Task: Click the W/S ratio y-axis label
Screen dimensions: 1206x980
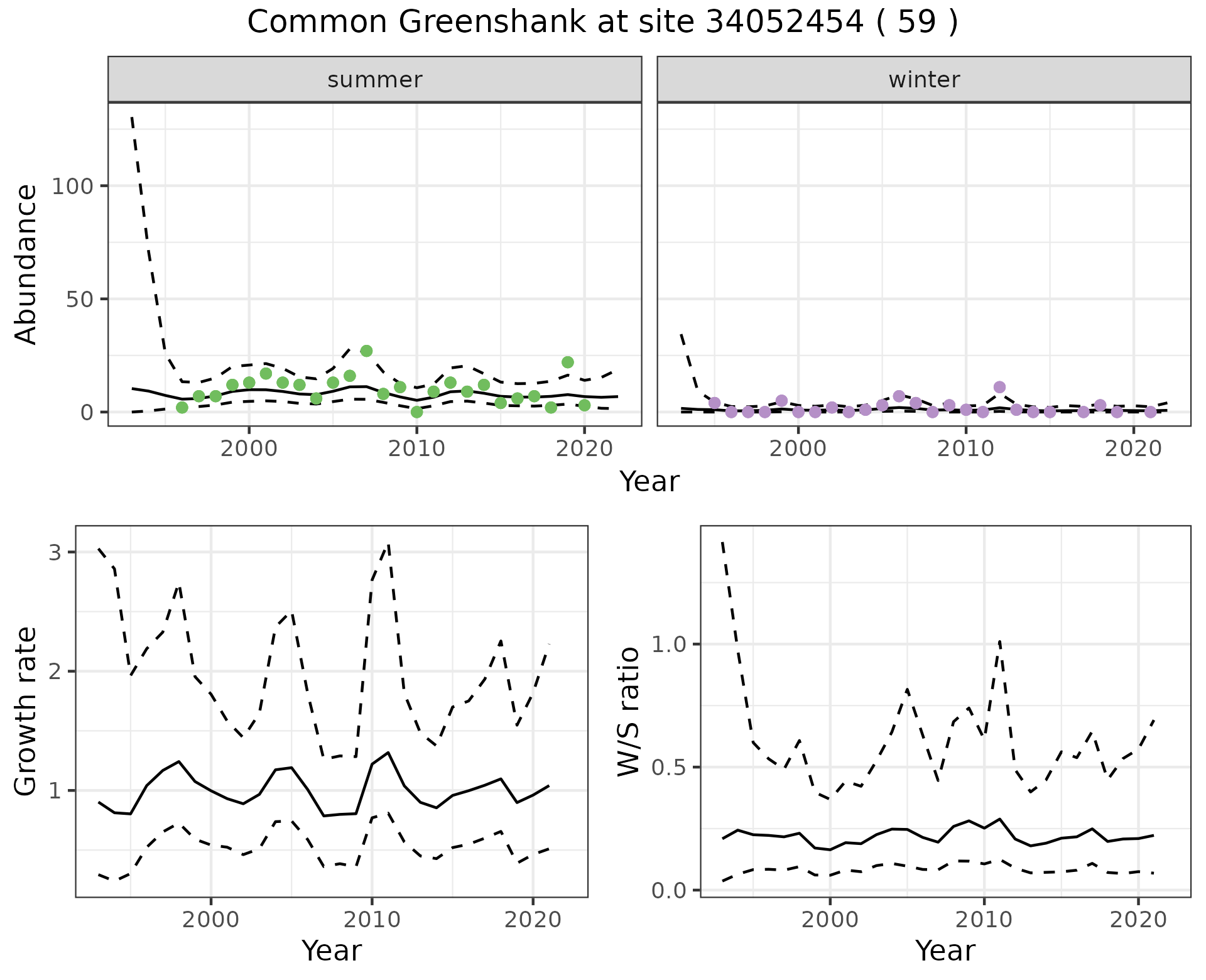Action: [628, 711]
